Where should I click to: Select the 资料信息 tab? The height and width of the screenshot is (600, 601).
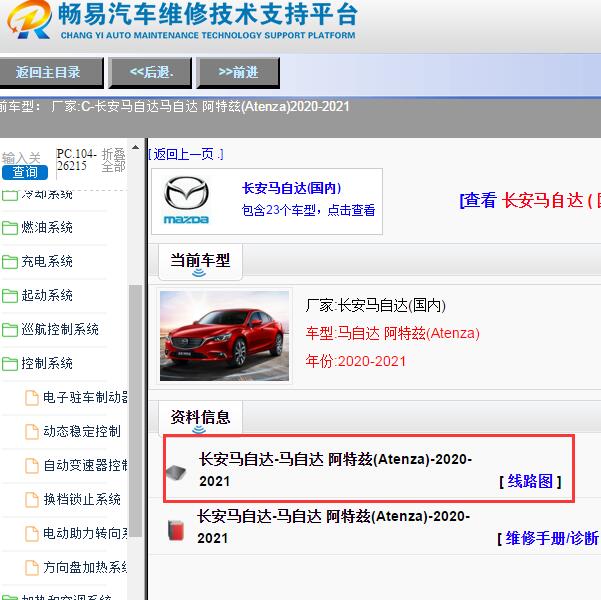click(x=200, y=417)
